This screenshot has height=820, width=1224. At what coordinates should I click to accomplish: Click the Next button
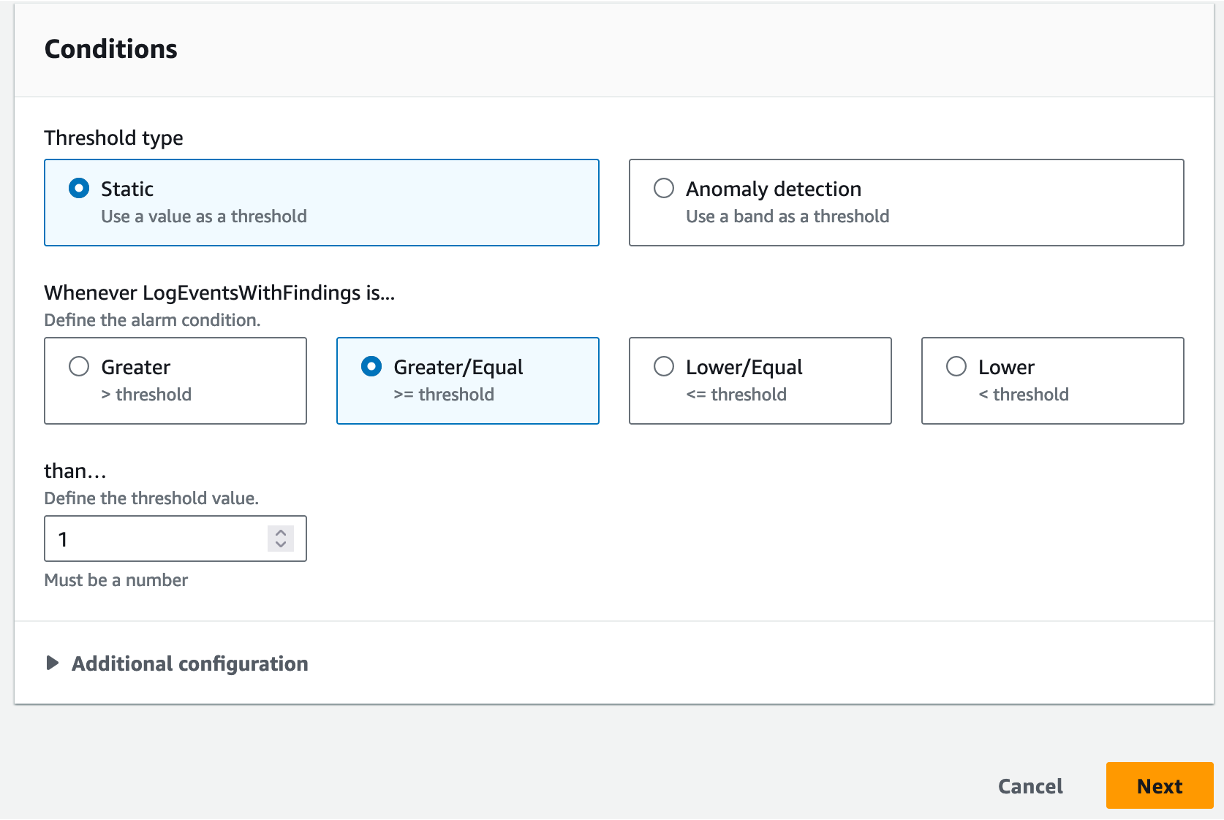[x=1159, y=786]
